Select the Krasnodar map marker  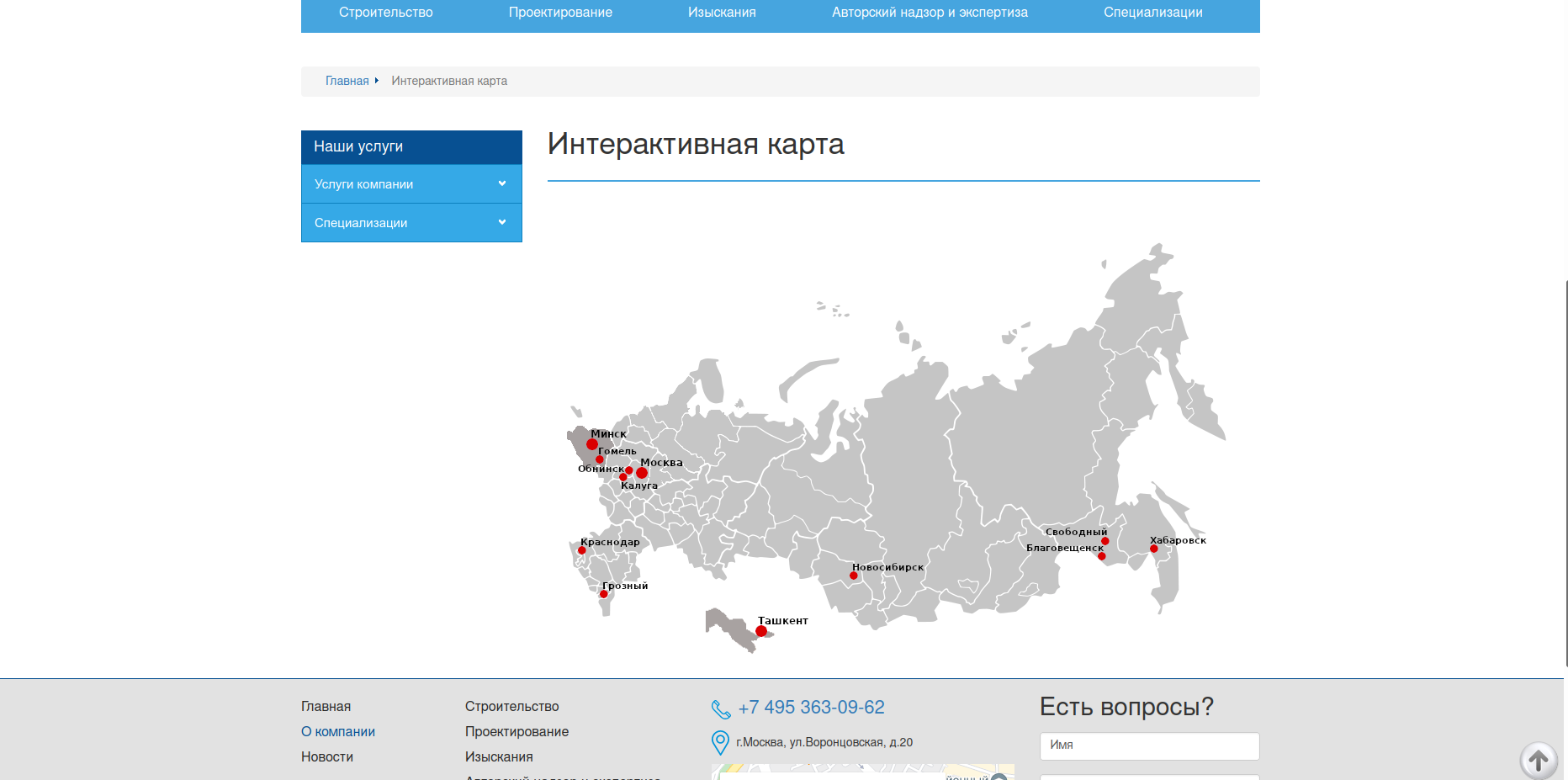(x=582, y=550)
